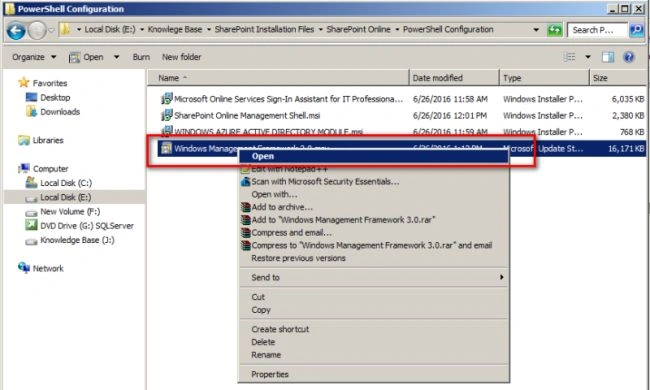650x390 pixels.
Task: Choose Rename from the context menu
Action: point(374,355)
